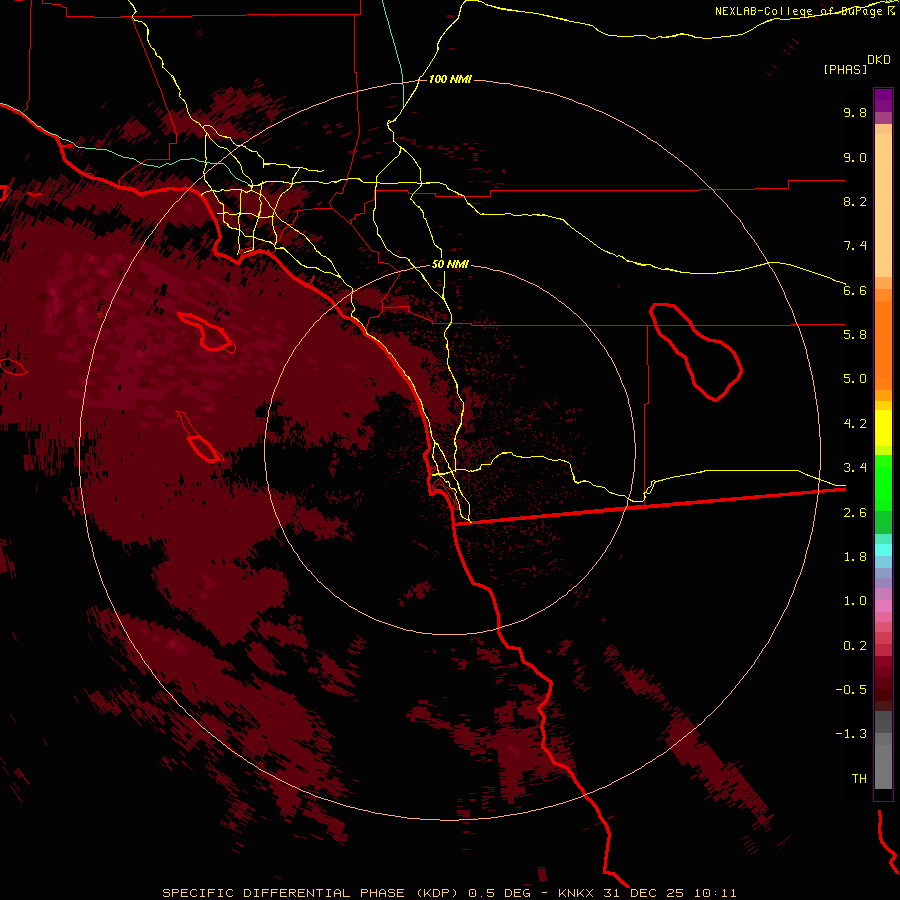
Task: Click the 5.0 legend scale value
Action: (855, 379)
